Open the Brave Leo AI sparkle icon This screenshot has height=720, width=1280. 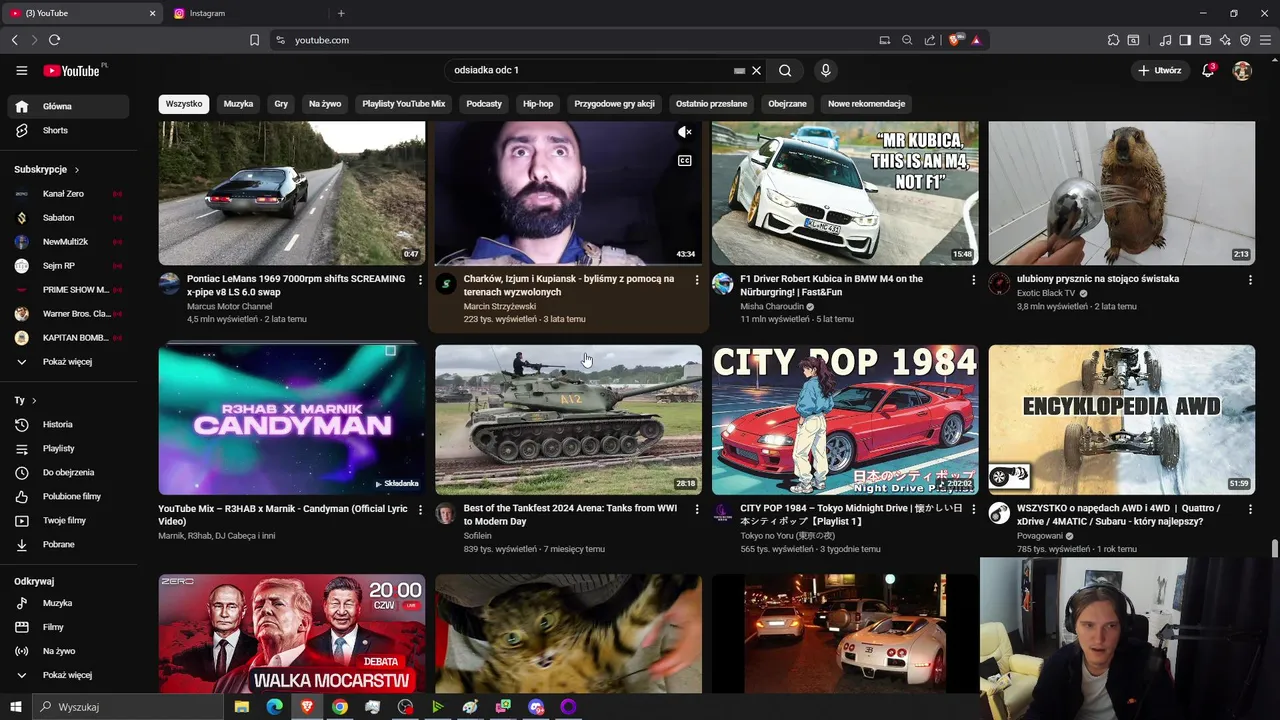[x=1225, y=40]
